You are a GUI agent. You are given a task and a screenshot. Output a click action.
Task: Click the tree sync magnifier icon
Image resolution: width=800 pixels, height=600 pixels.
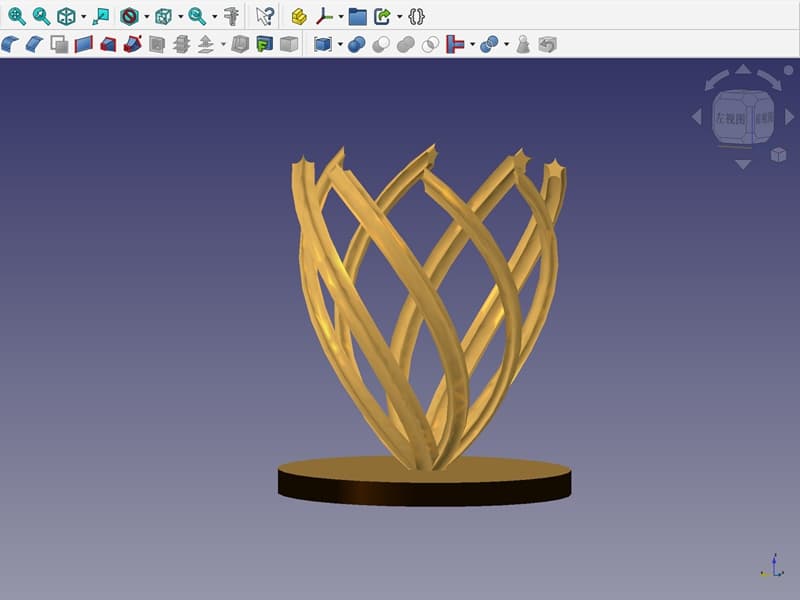point(197,16)
